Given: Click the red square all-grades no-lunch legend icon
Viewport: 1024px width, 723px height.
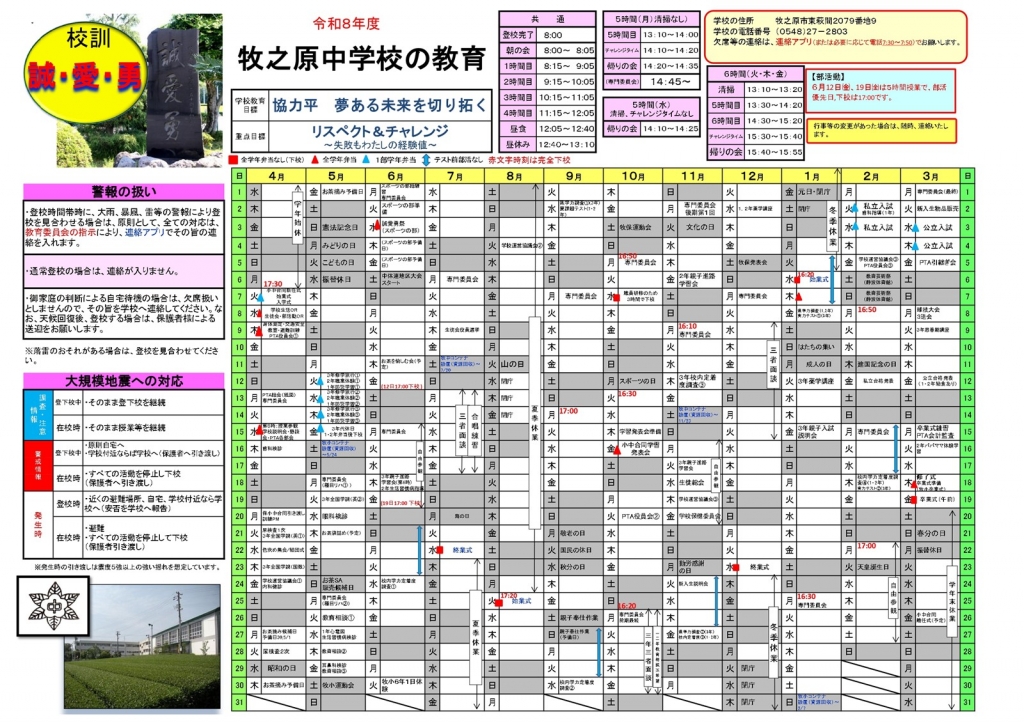Looking at the screenshot, I should click(x=234, y=158).
